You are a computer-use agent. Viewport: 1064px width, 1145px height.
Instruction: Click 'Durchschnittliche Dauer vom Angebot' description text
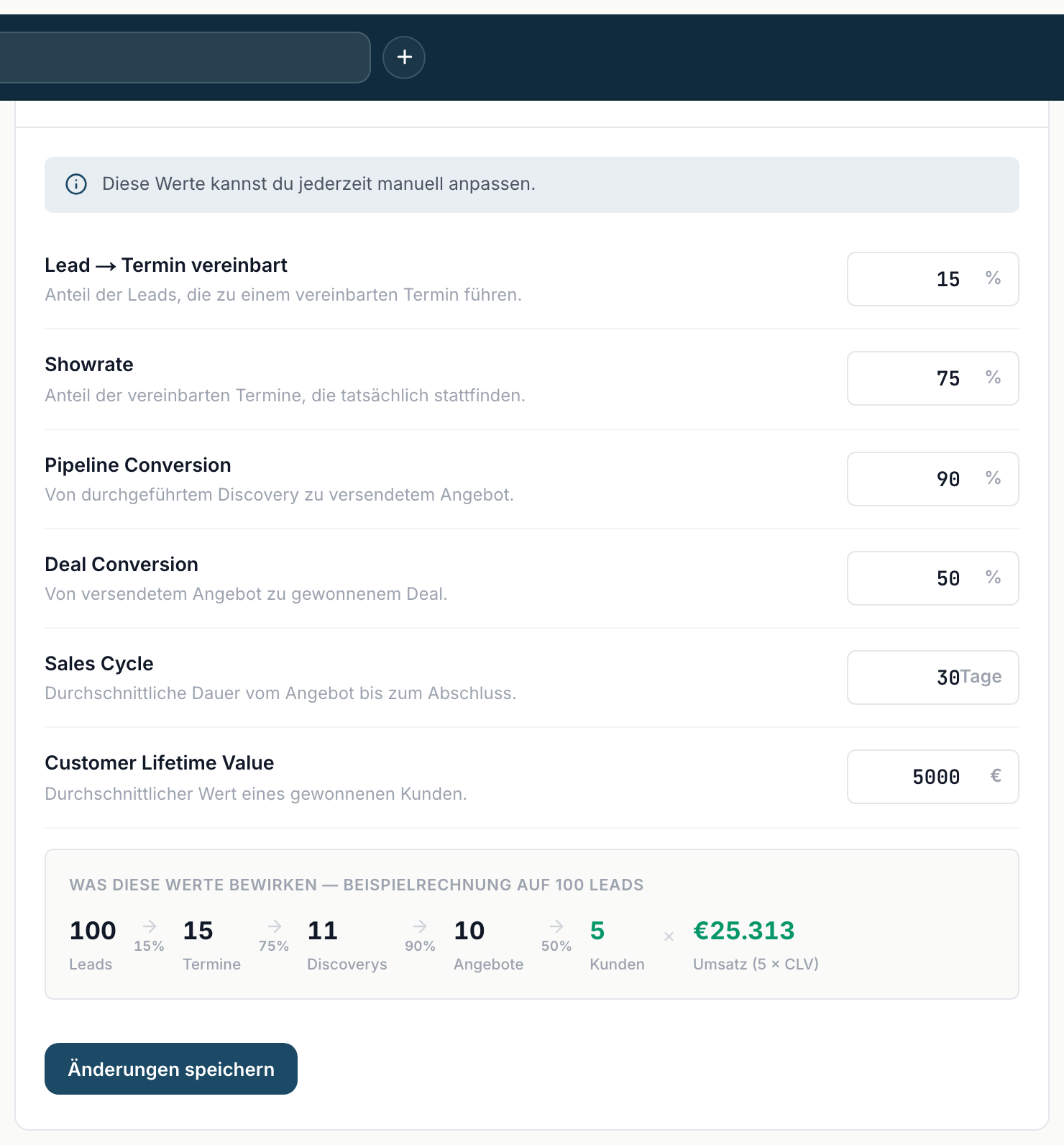pos(280,693)
